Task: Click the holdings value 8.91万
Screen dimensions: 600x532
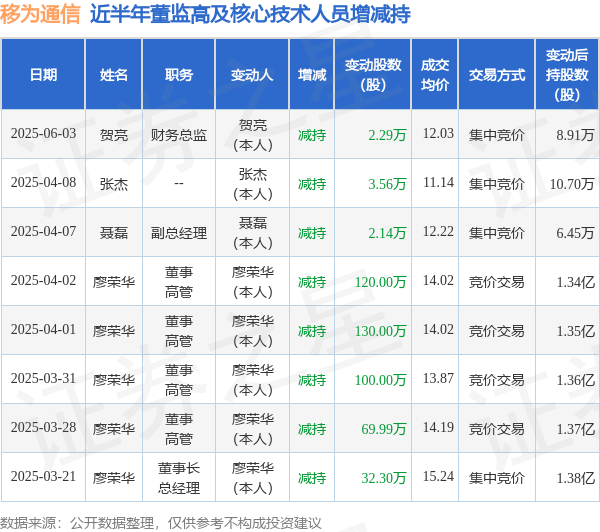Action: point(575,135)
